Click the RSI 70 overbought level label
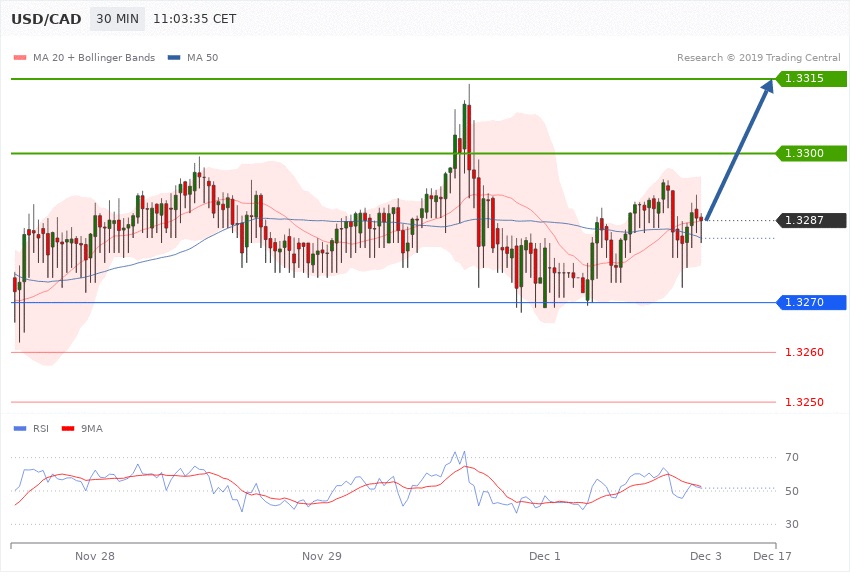The height and width of the screenshot is (576, 850). coord(792,458)
